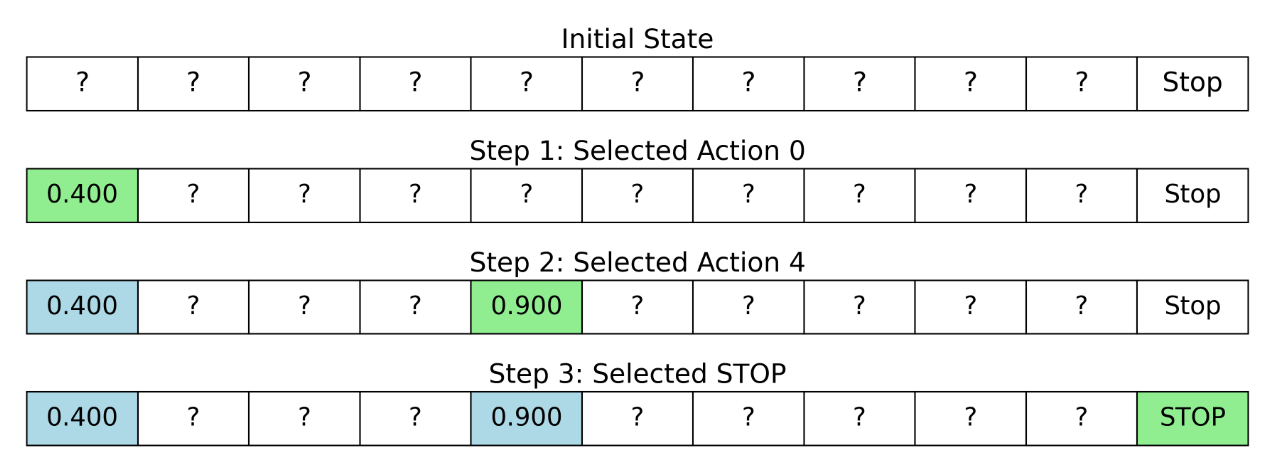Click the "Step 3: Selected STOP" heading

click(637, 374)
